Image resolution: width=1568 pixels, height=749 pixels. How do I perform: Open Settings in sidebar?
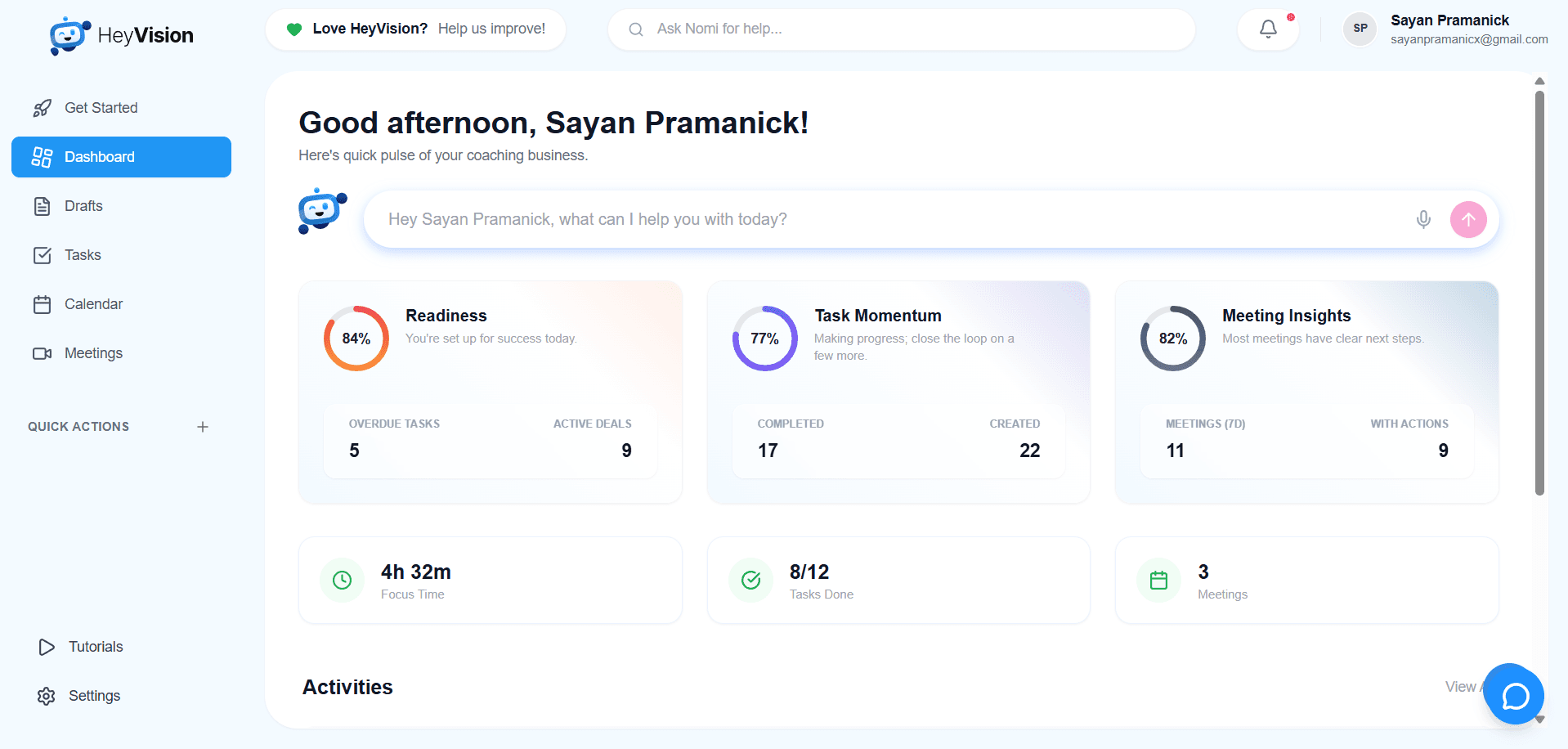point(94,696)
